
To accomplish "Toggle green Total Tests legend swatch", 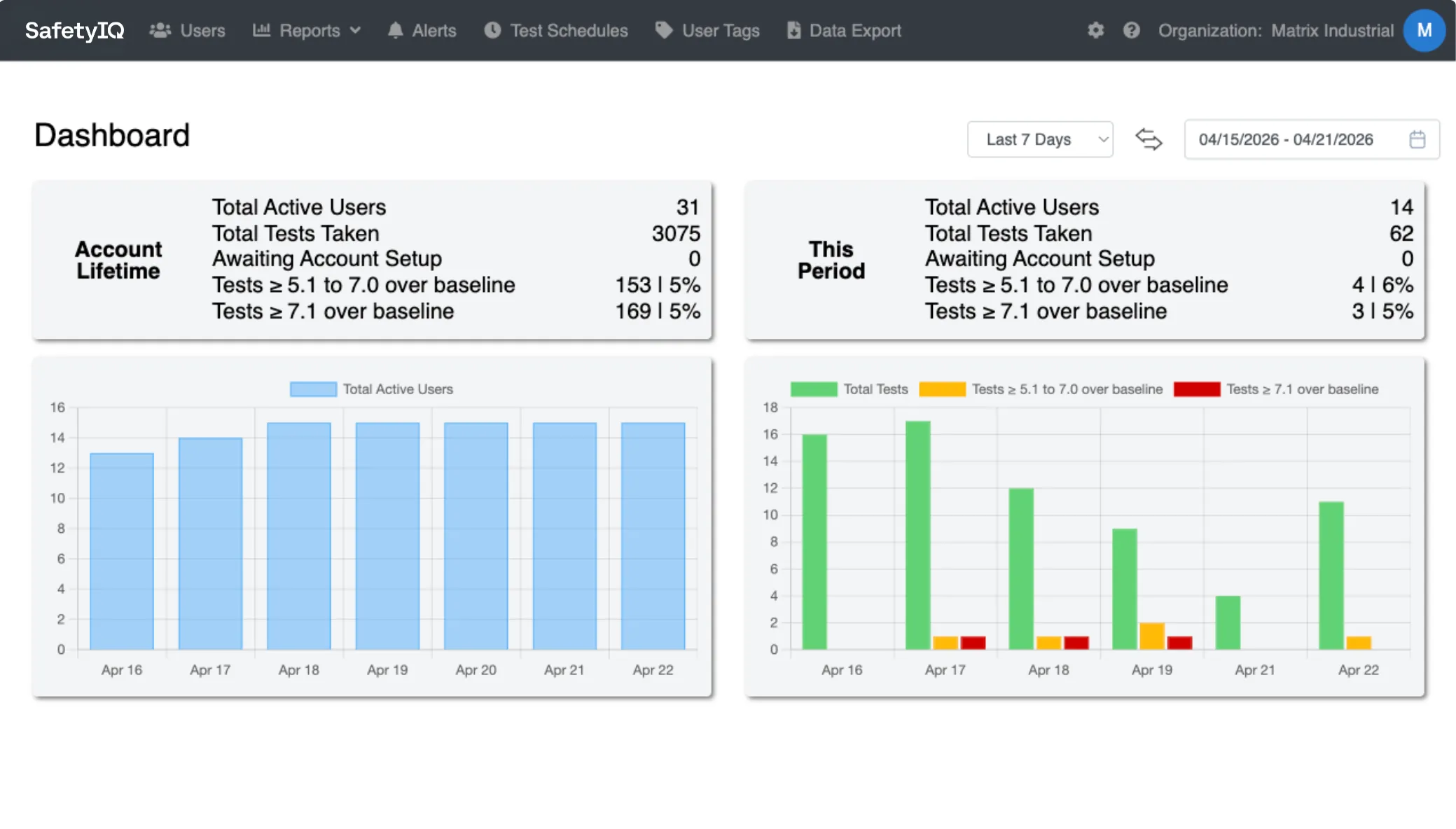I will 814,389.
